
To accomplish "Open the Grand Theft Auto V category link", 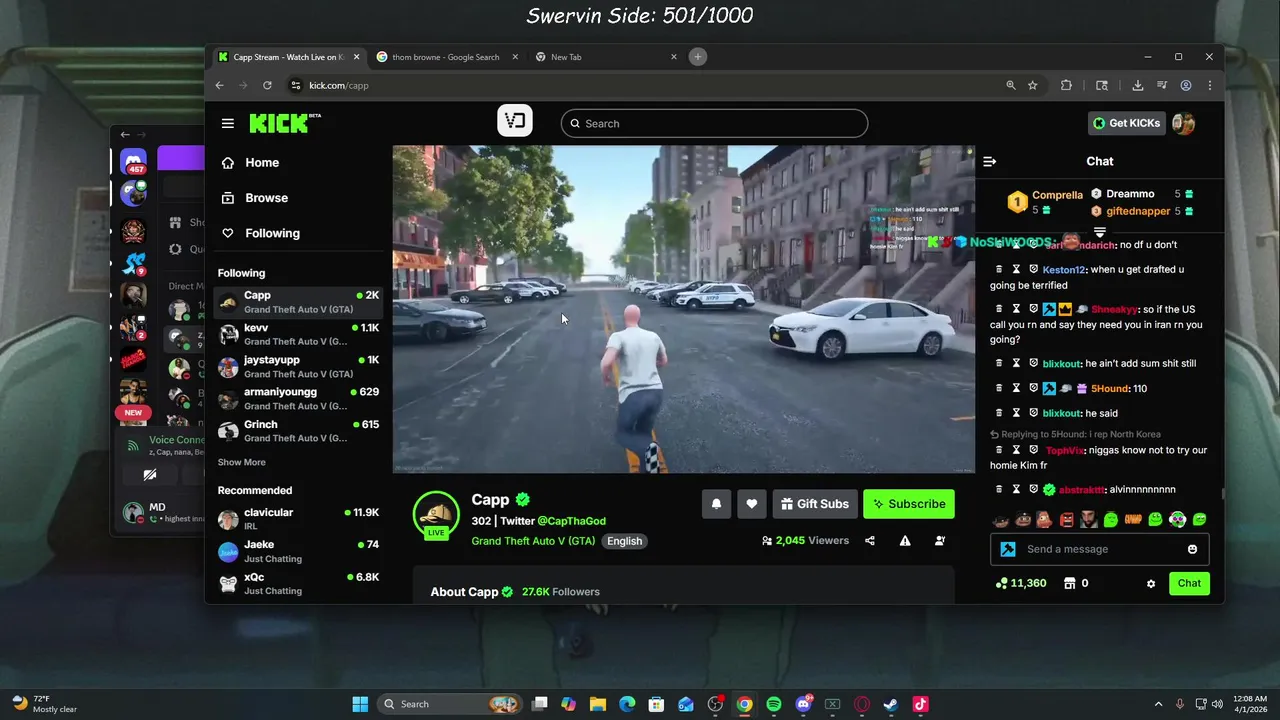I will tap(533, 541).
